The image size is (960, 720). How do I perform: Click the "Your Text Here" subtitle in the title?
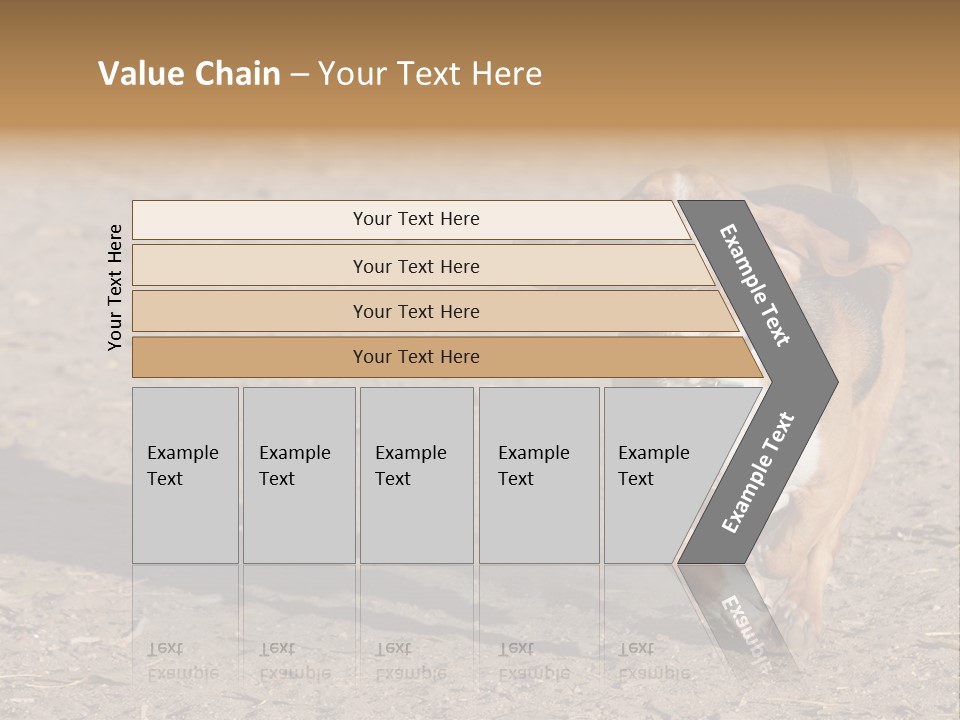tap(430, 74)
